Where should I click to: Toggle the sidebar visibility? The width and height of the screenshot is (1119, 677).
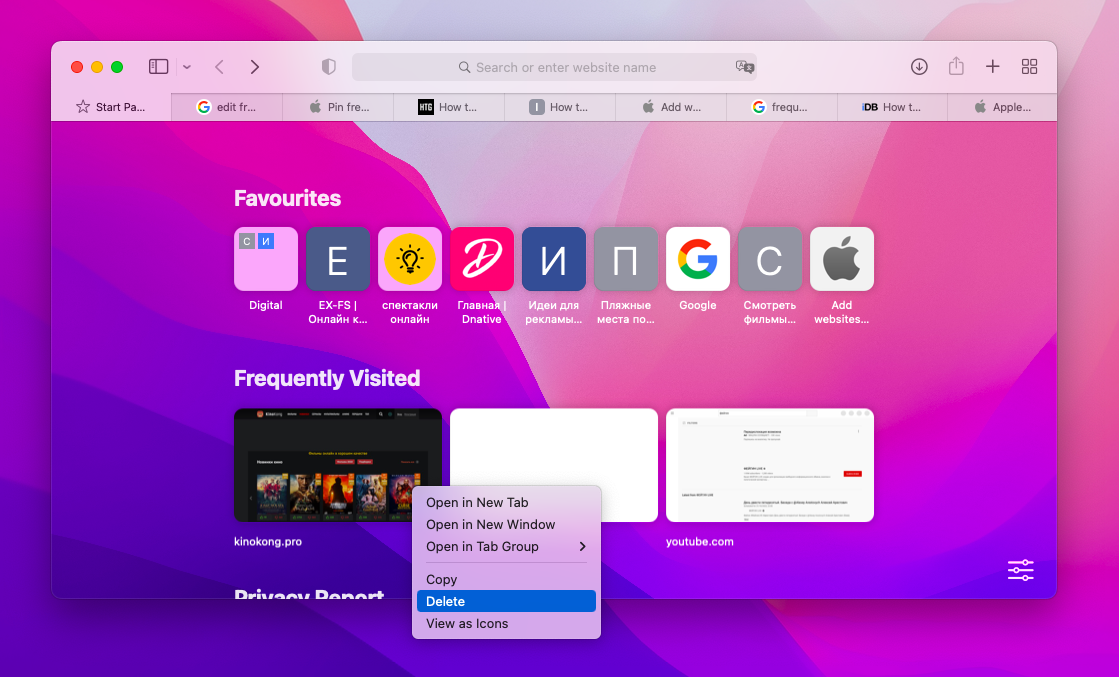click(x=158, y=66)
